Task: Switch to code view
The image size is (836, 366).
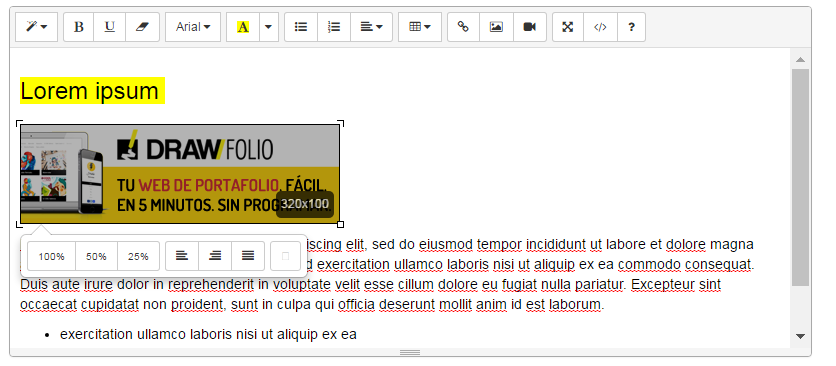Action: [600, 27]
